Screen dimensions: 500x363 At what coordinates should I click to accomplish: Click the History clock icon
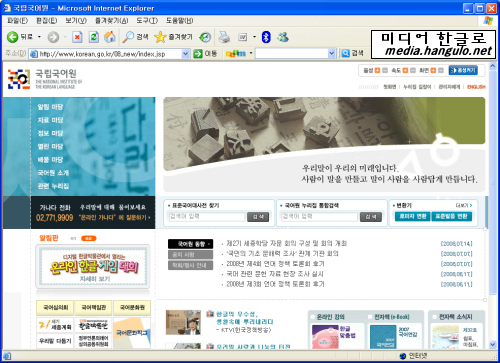coord(205,37)
